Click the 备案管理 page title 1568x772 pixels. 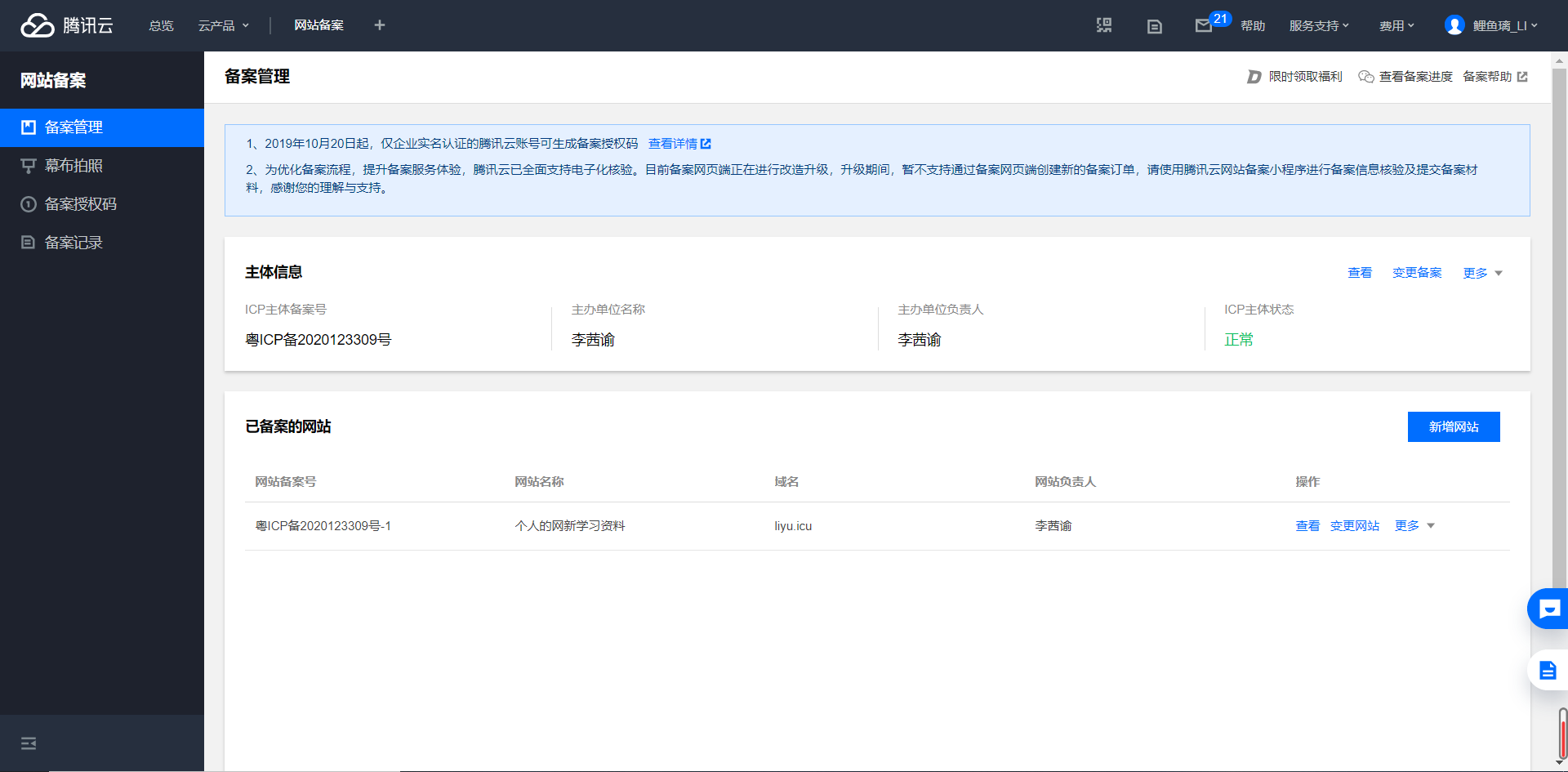[x=257, y=77]
